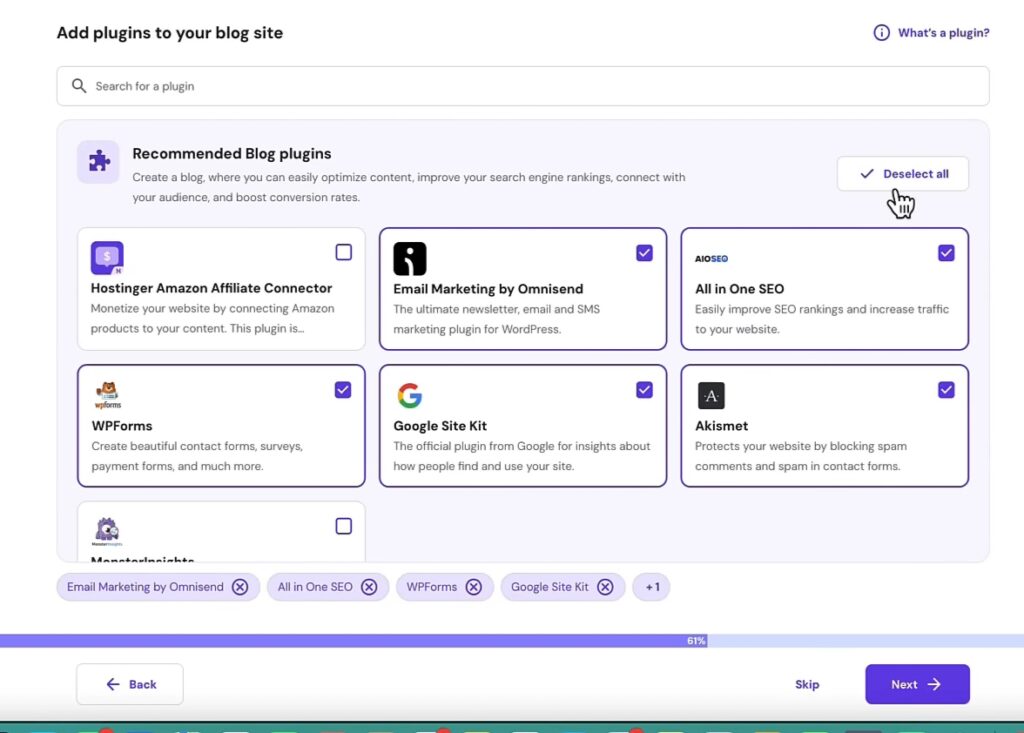This screenshot has width=1024, height=733.
Task: Click the info circle icon
Action: 881,33
